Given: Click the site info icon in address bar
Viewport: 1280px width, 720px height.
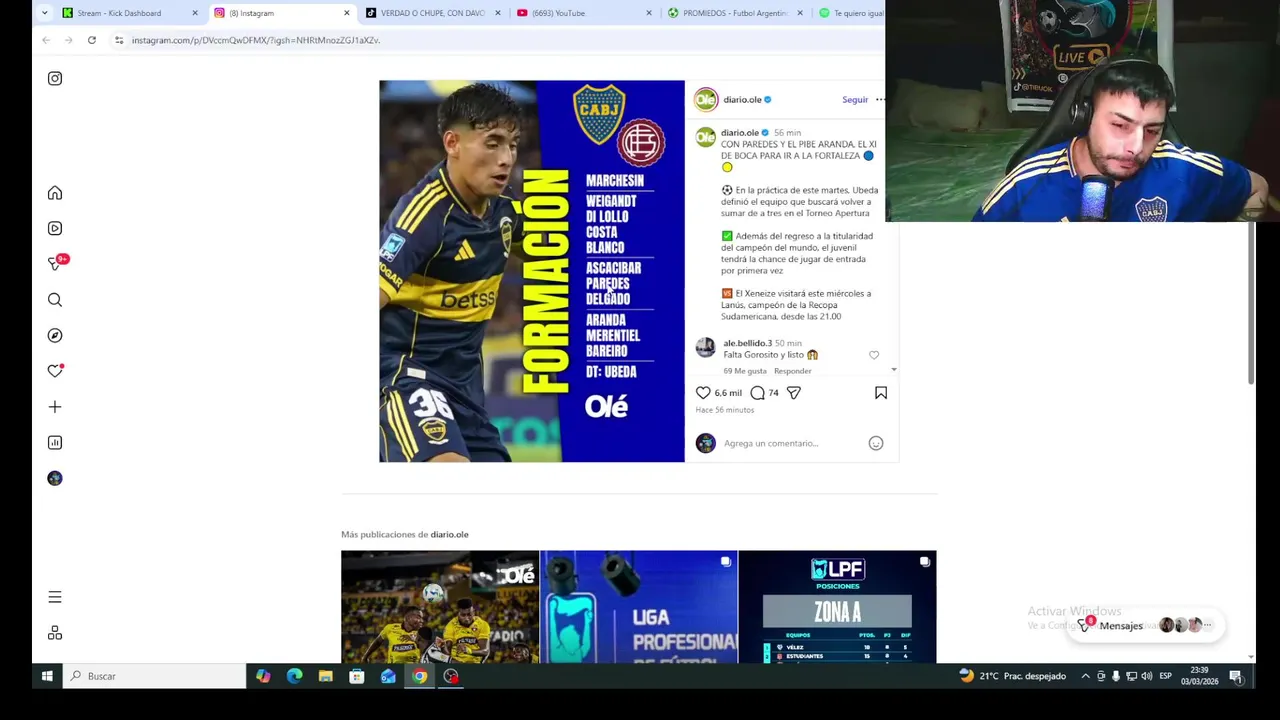Looking at the screenshot, I should point(119,40).
